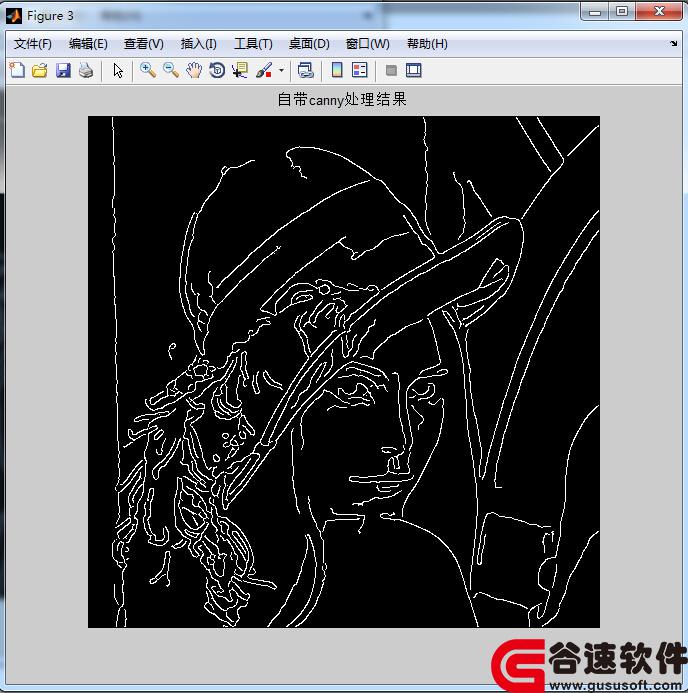Minimize the Figure 3 window

[595, 12]
